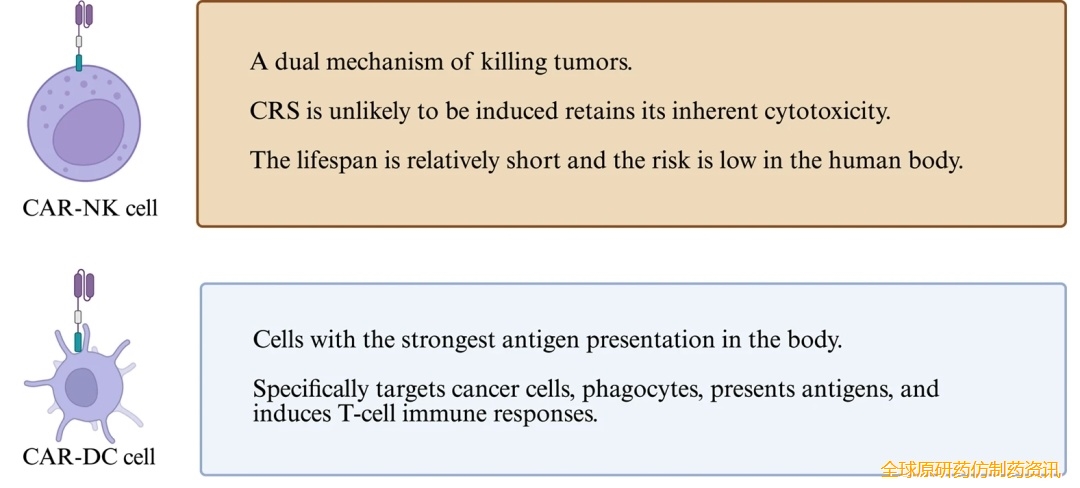Image resolution: width=1080 pixels, height=488 pixels.
Task: Click the teal receptor segment on the DC cell
Action: coord(78,342)
